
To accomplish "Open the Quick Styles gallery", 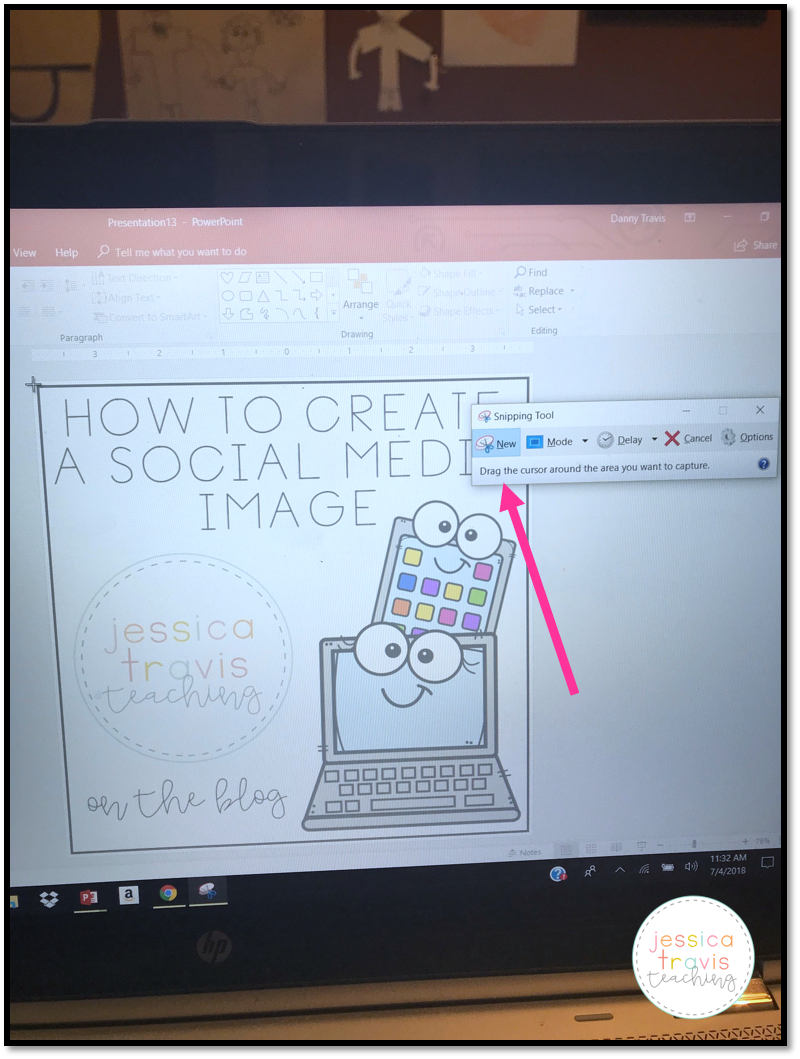I will pos(398,296).
